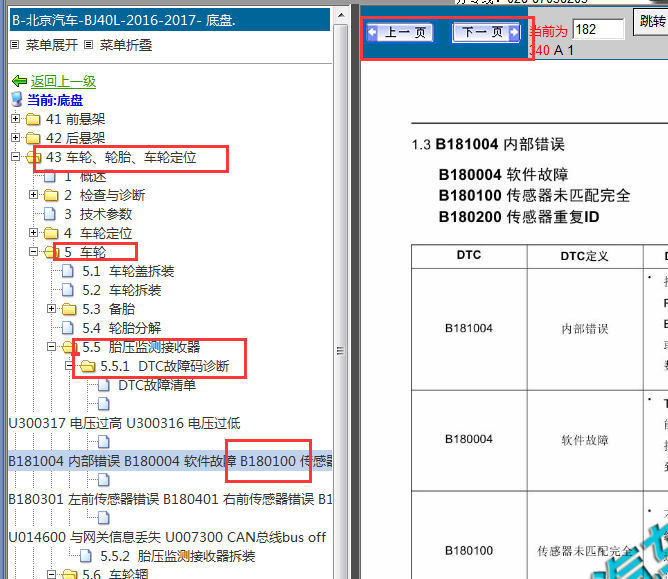Collapse the 5 车轮 node
Viewport: 668px width, 579px height.
coord(33,251)
